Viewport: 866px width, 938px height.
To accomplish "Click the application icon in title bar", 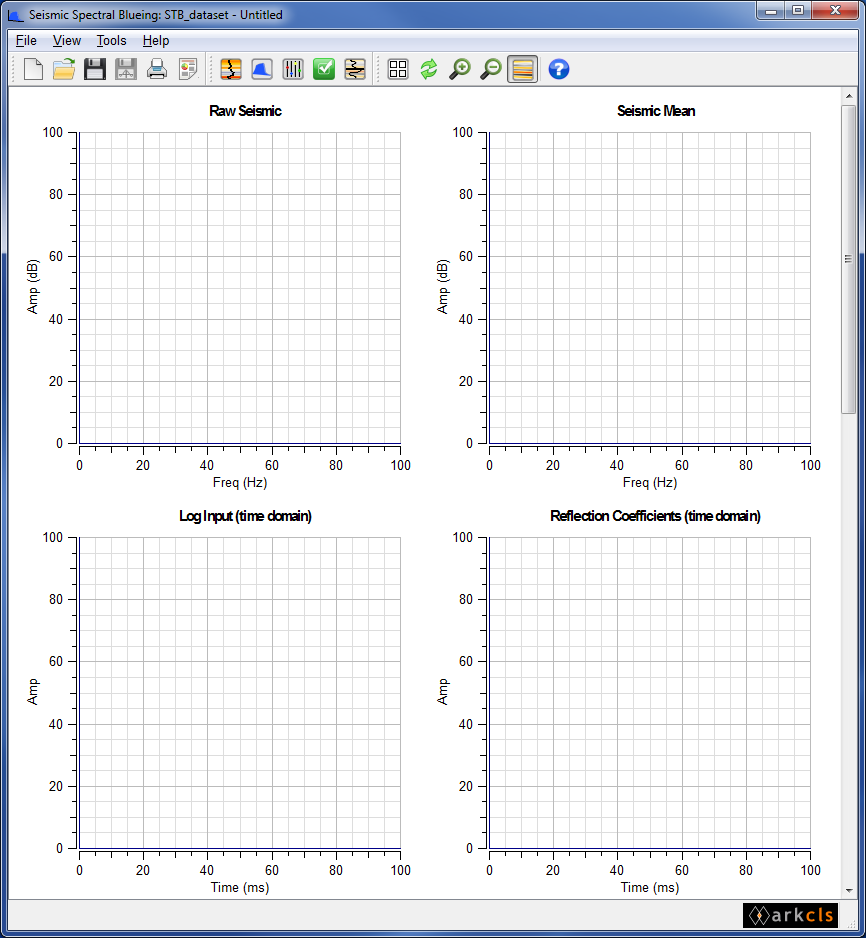I will click(x=16, y=15).
